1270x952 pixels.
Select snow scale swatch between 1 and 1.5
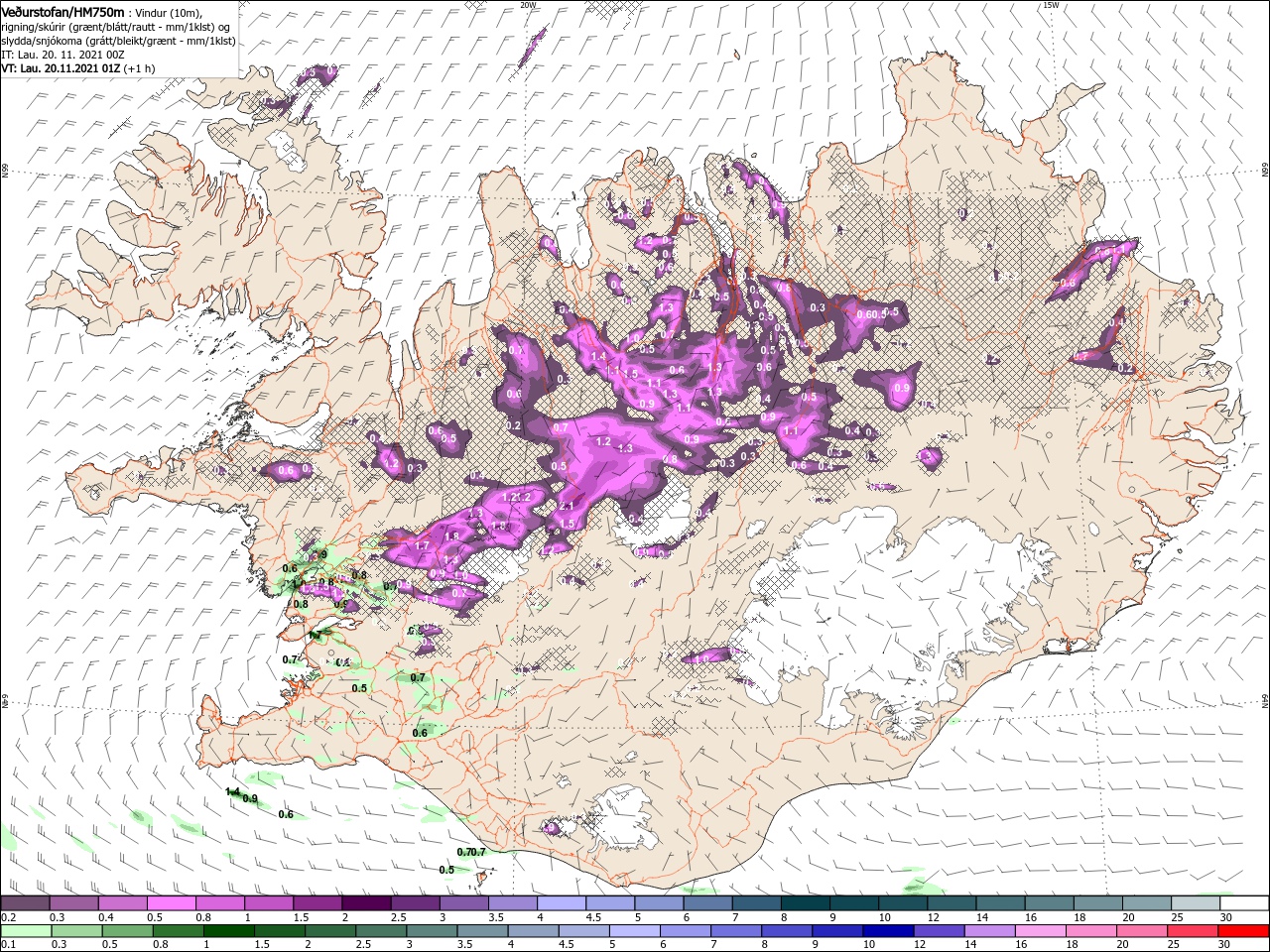[x=268, y=903]
